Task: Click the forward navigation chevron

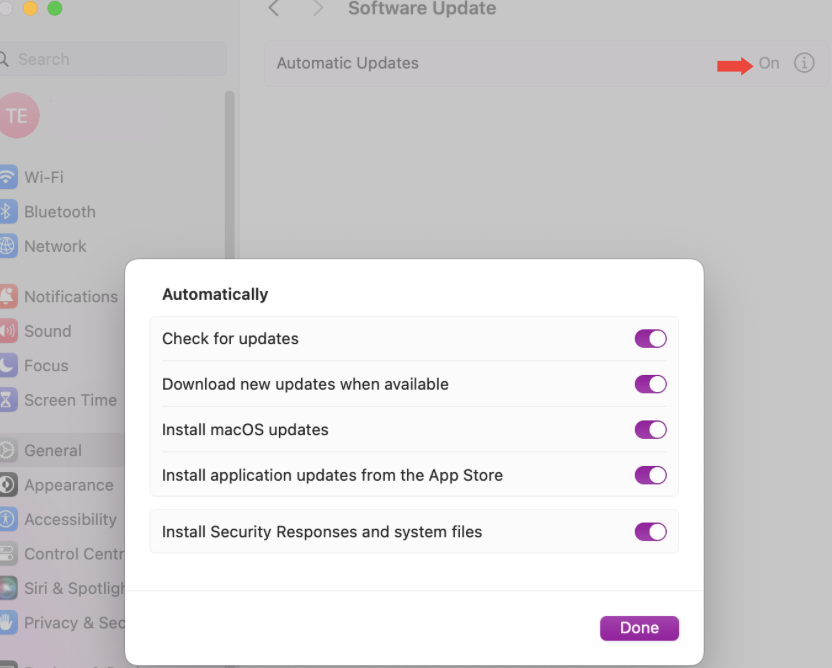Action: click(316, 8)
